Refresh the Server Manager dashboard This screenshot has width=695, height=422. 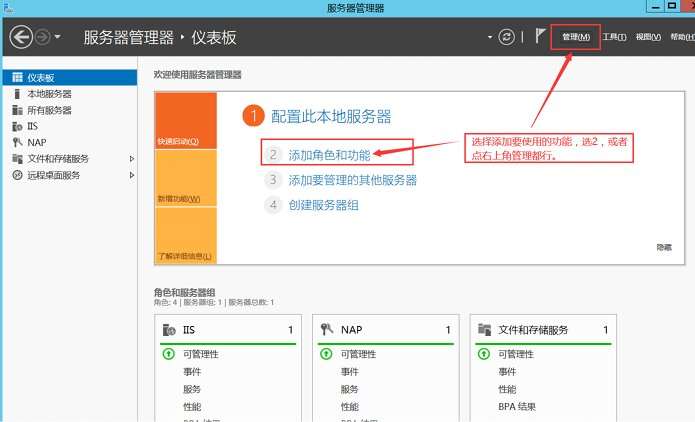pos(506,37)
